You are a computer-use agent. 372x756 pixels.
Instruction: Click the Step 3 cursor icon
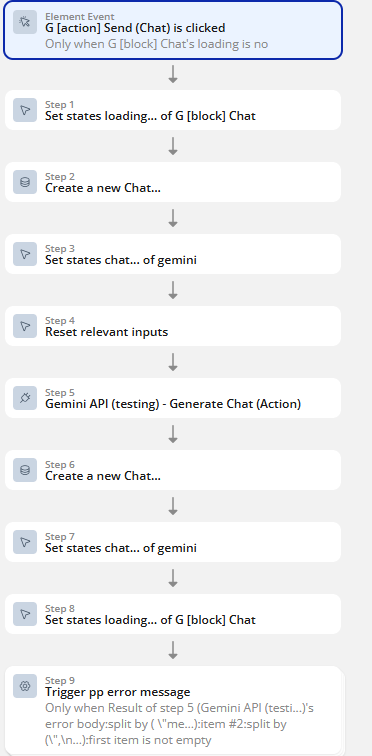25,254
